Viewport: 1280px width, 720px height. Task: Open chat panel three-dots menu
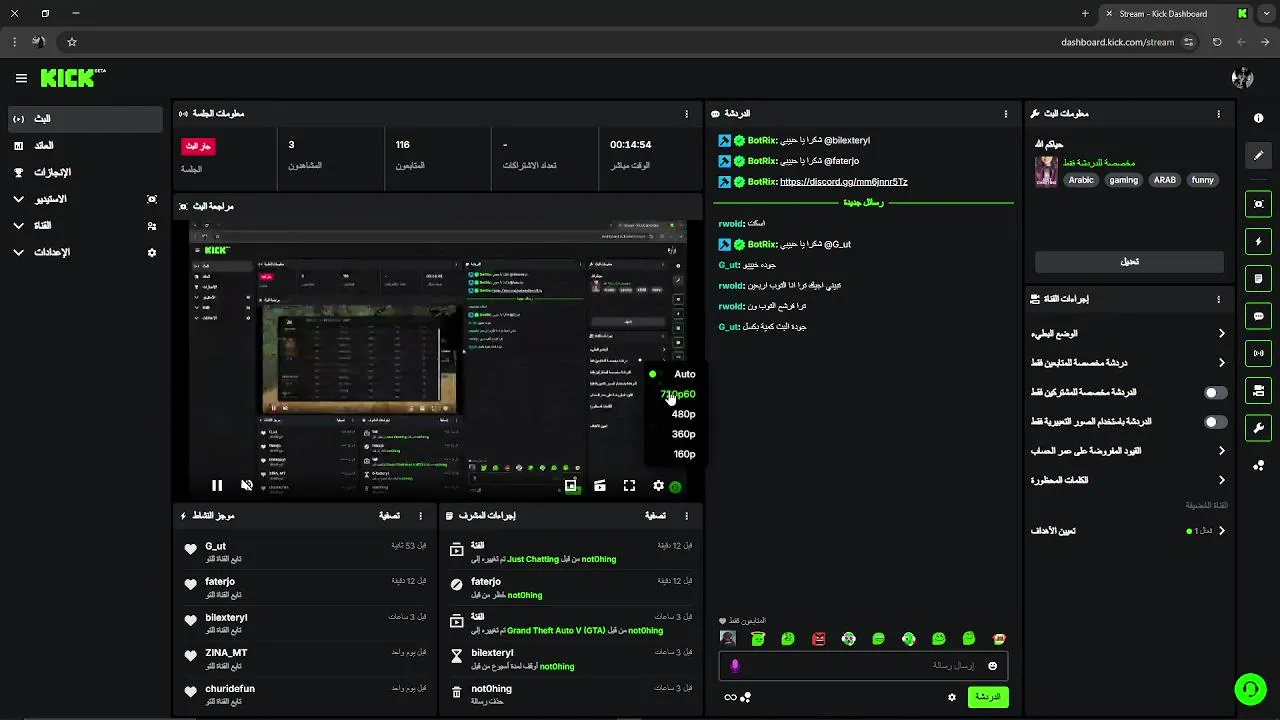coord(1006,114)
